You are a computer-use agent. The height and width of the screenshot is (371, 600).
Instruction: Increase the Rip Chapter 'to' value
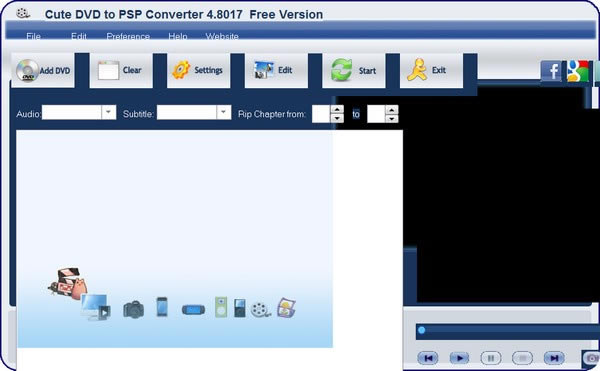click(391, 109)
